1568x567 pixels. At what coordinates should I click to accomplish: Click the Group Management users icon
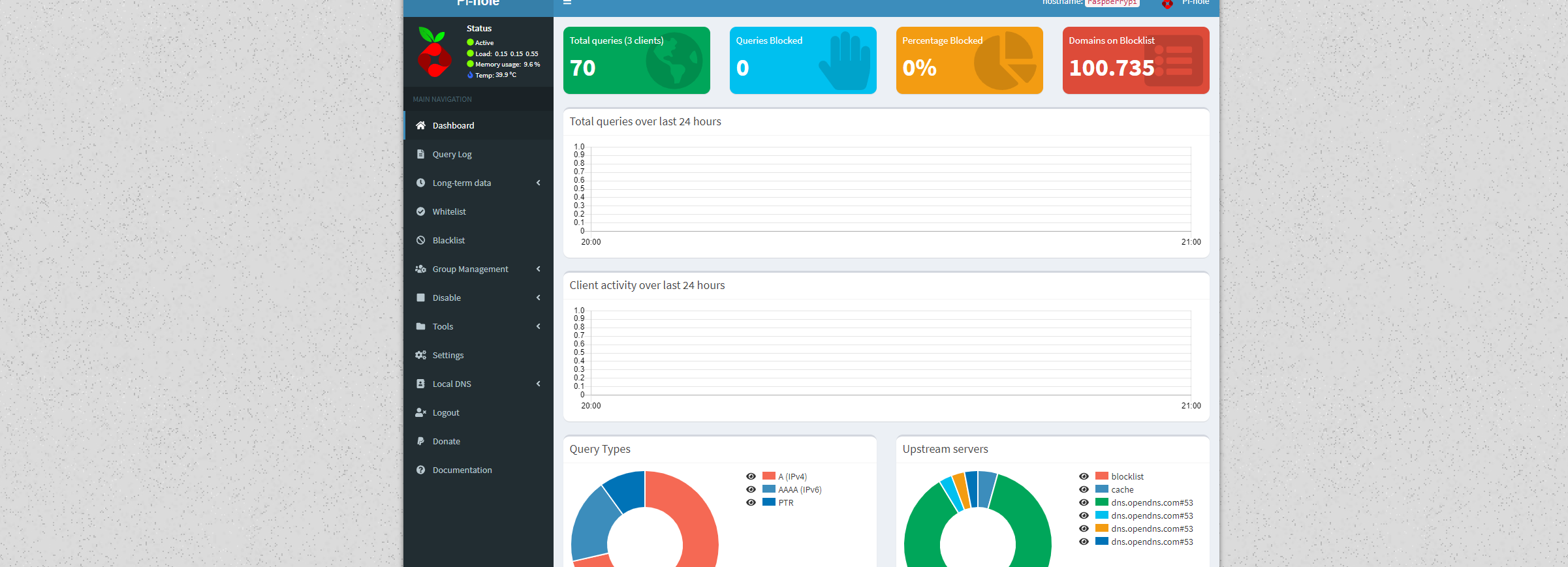pyautogui.click(x=420, y=269)
